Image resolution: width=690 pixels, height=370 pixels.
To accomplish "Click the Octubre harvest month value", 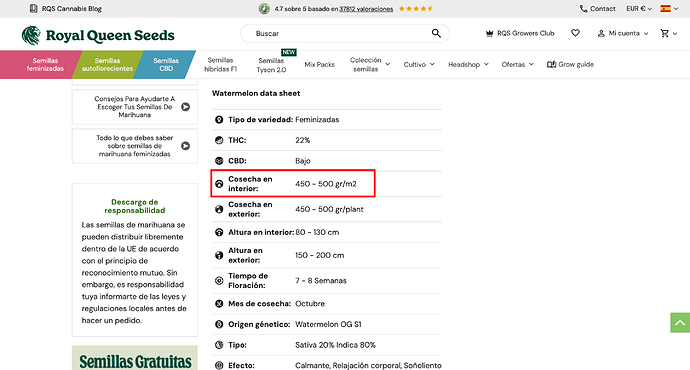I will coord(310,304).
